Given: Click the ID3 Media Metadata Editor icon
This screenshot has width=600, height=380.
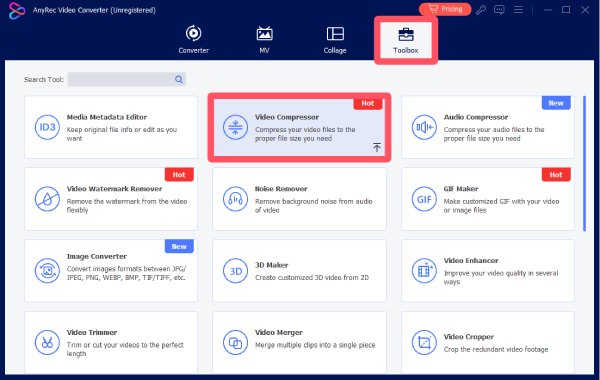Looking at the screenshot, I should click(x=47, y=127).
